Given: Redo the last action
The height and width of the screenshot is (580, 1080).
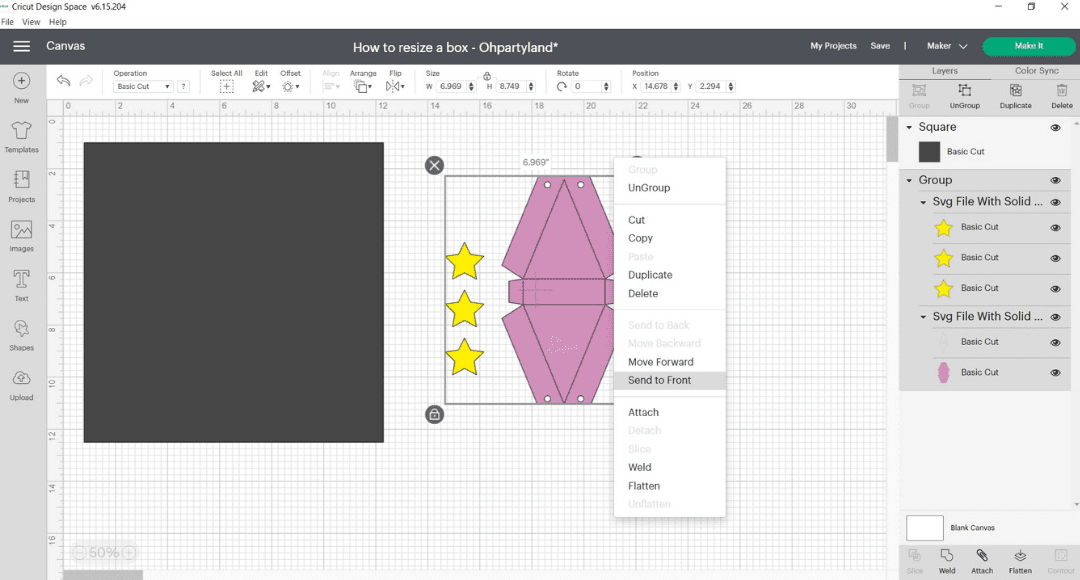Looking at the screenshot, I should 86,81.
